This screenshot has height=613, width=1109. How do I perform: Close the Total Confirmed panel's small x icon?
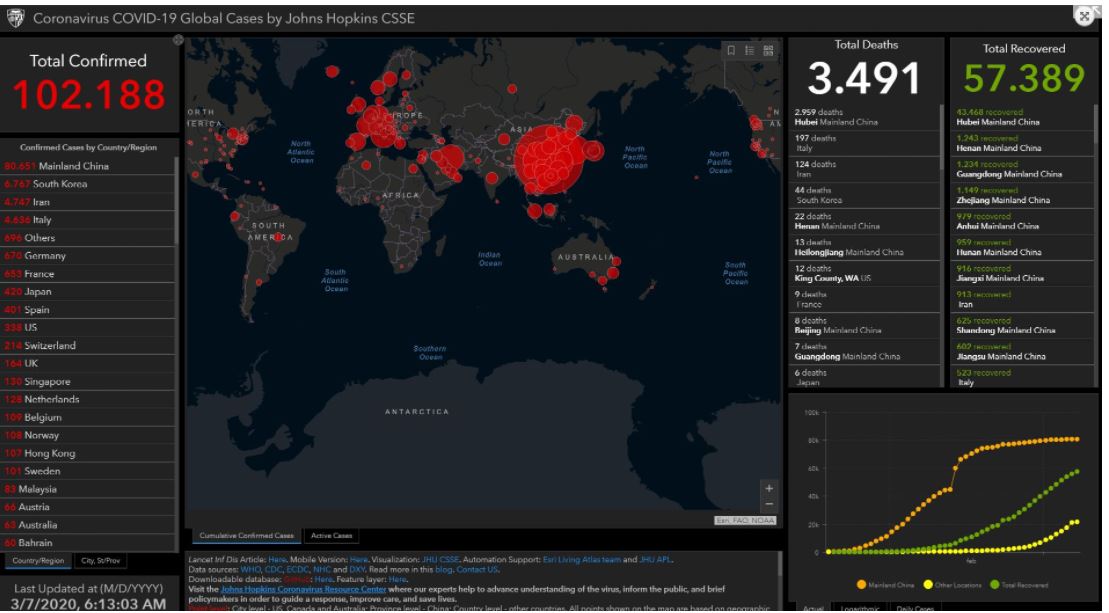pyautogui.click(x=178, y=40)
